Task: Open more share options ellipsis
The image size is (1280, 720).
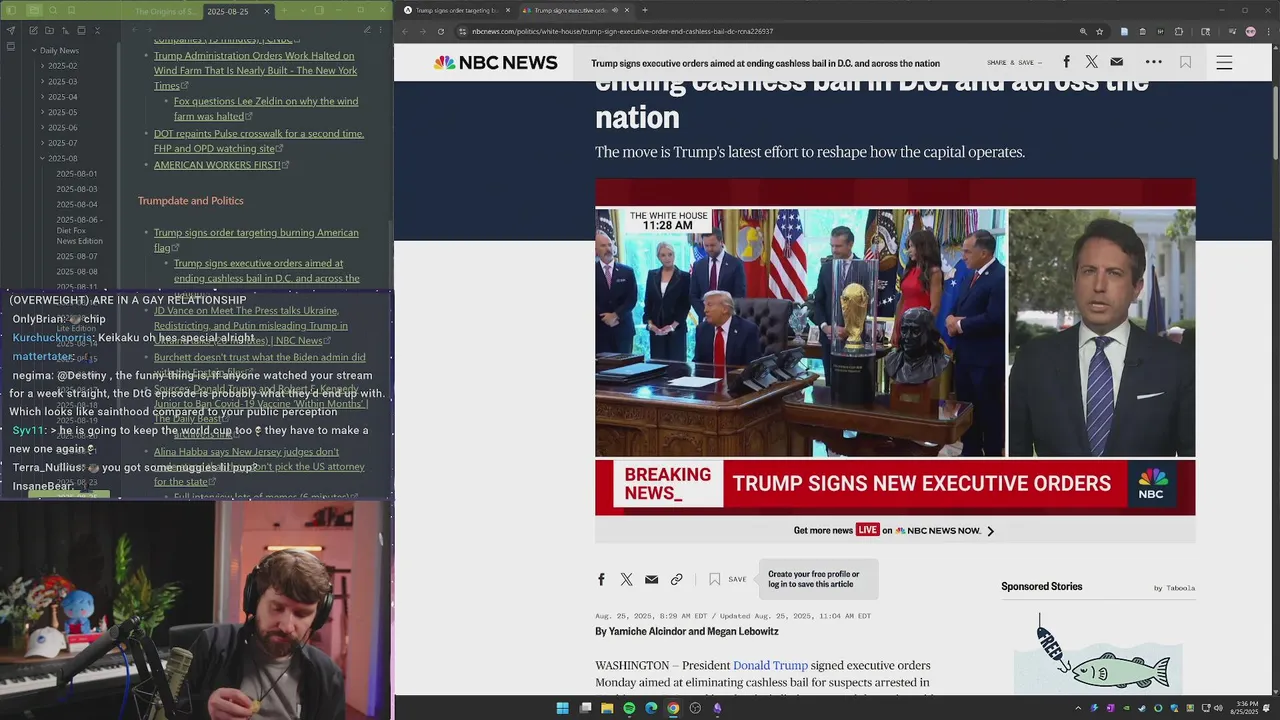Action: 1153,62
